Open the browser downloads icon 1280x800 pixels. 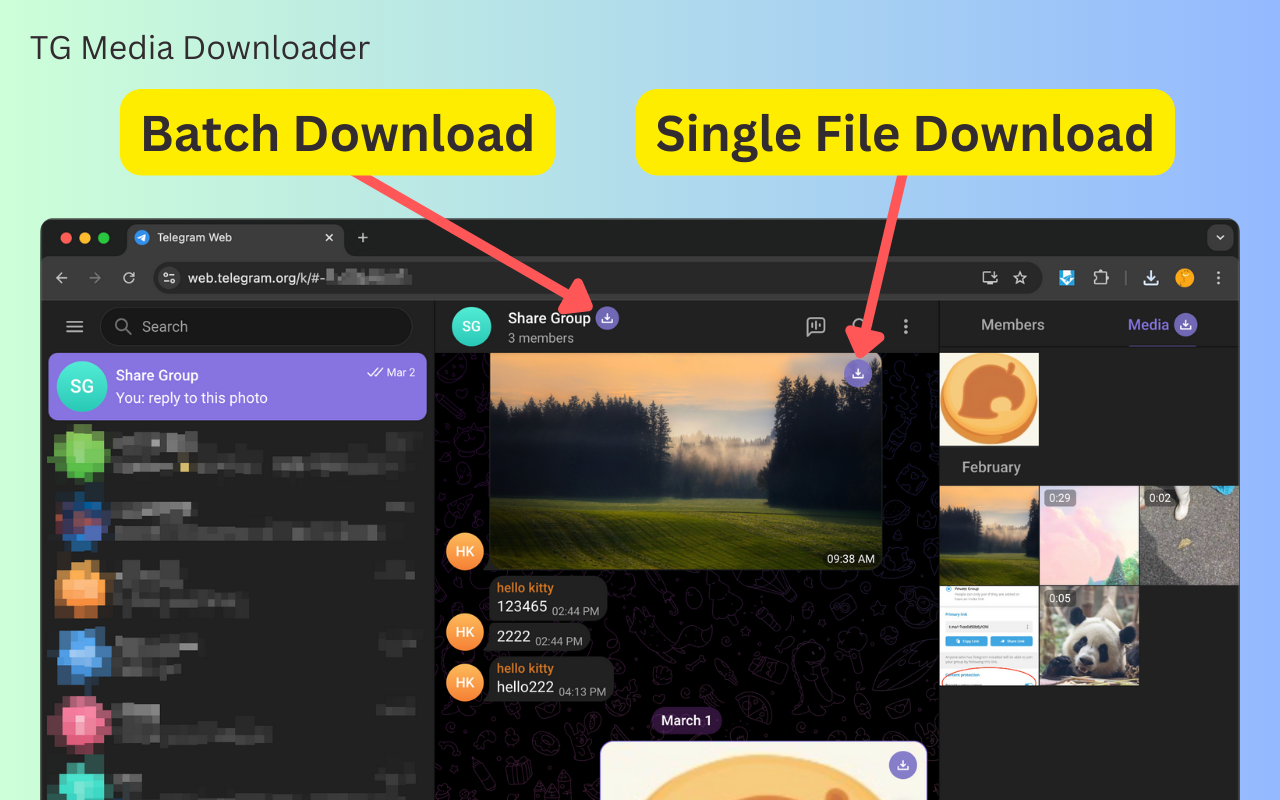click(1151, 278)
